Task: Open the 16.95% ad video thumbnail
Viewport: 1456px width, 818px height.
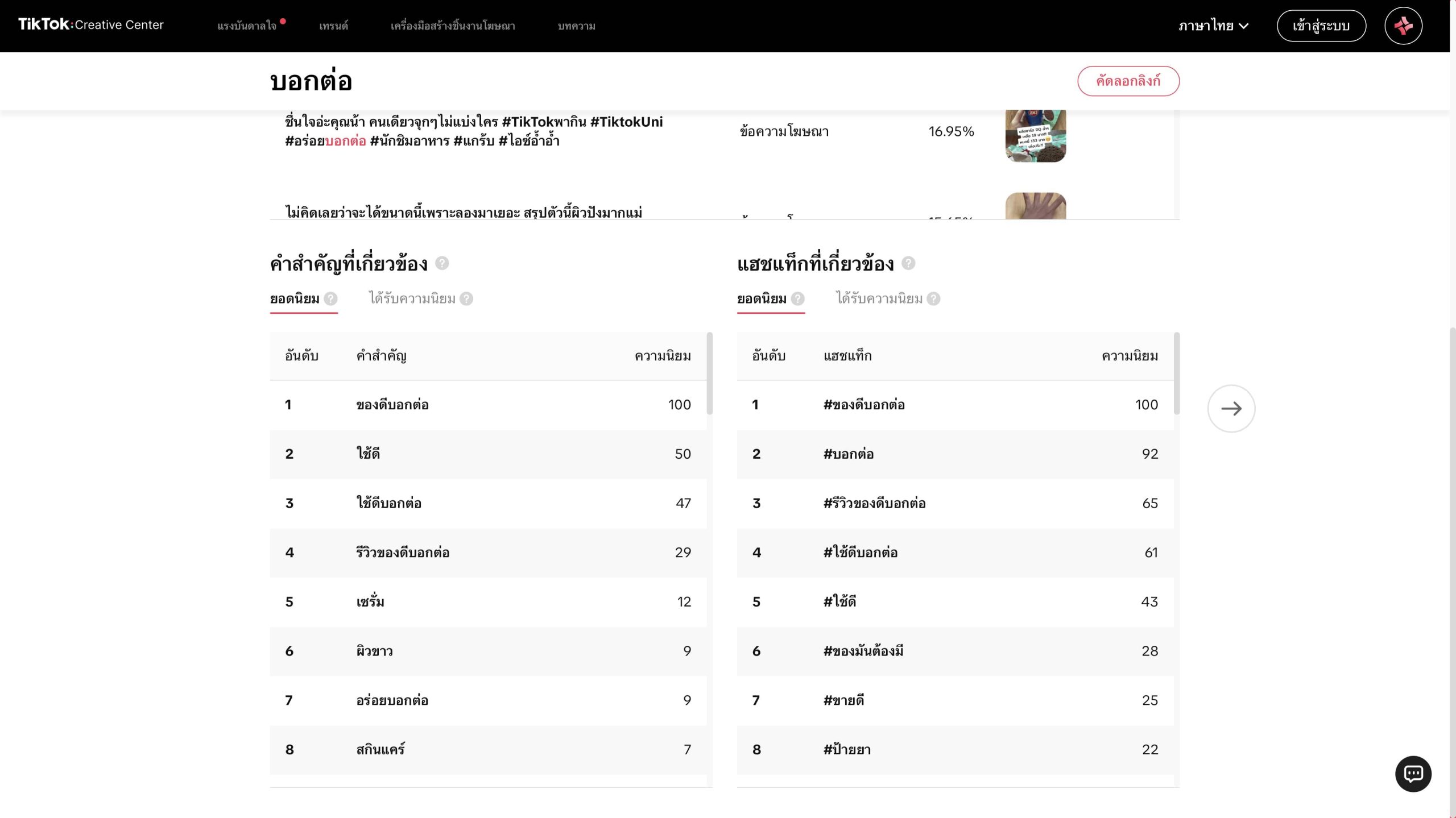Action: (x=1035, y=135)
